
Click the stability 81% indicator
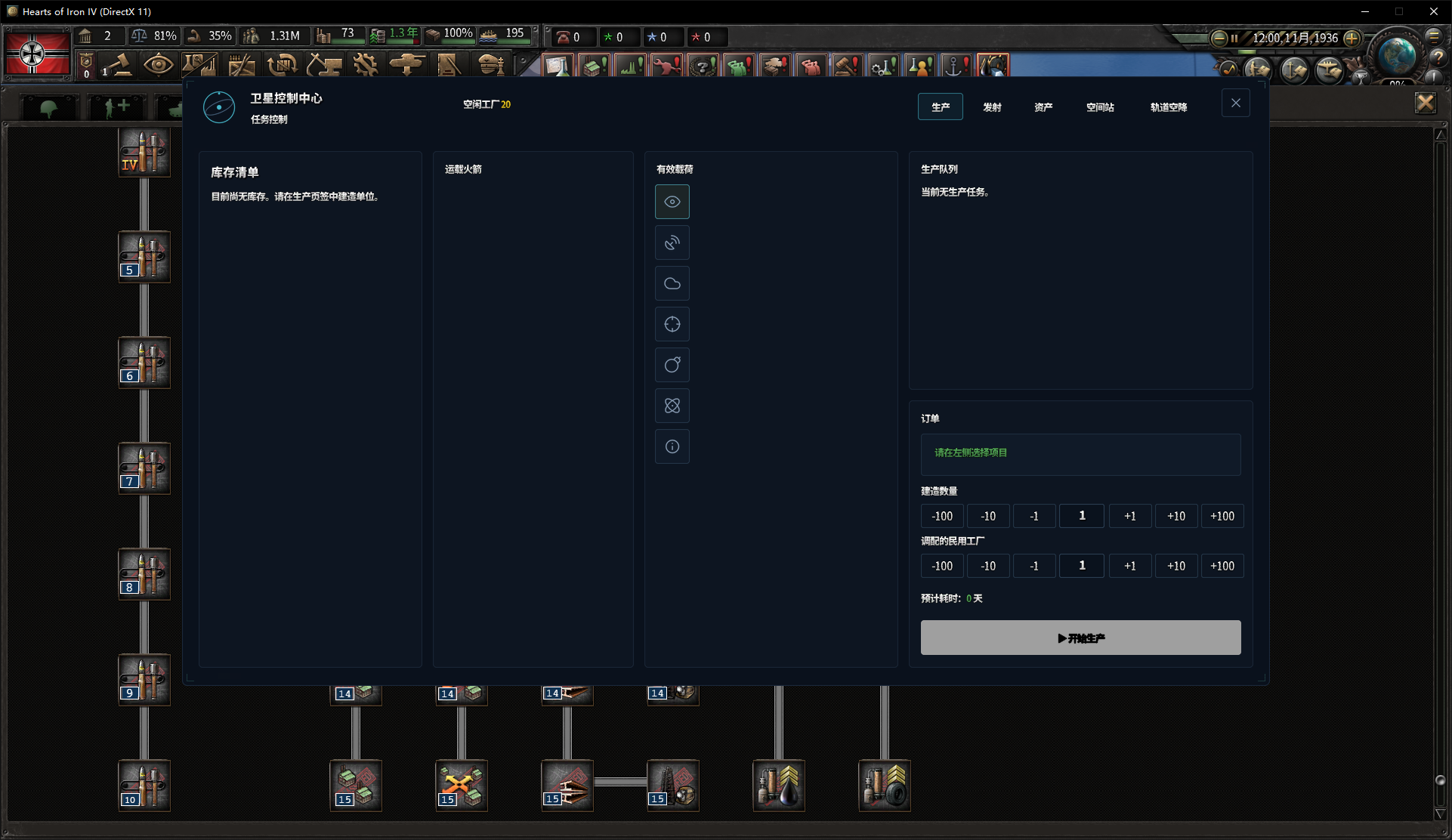pyautogui.click(x=154, y=36)
